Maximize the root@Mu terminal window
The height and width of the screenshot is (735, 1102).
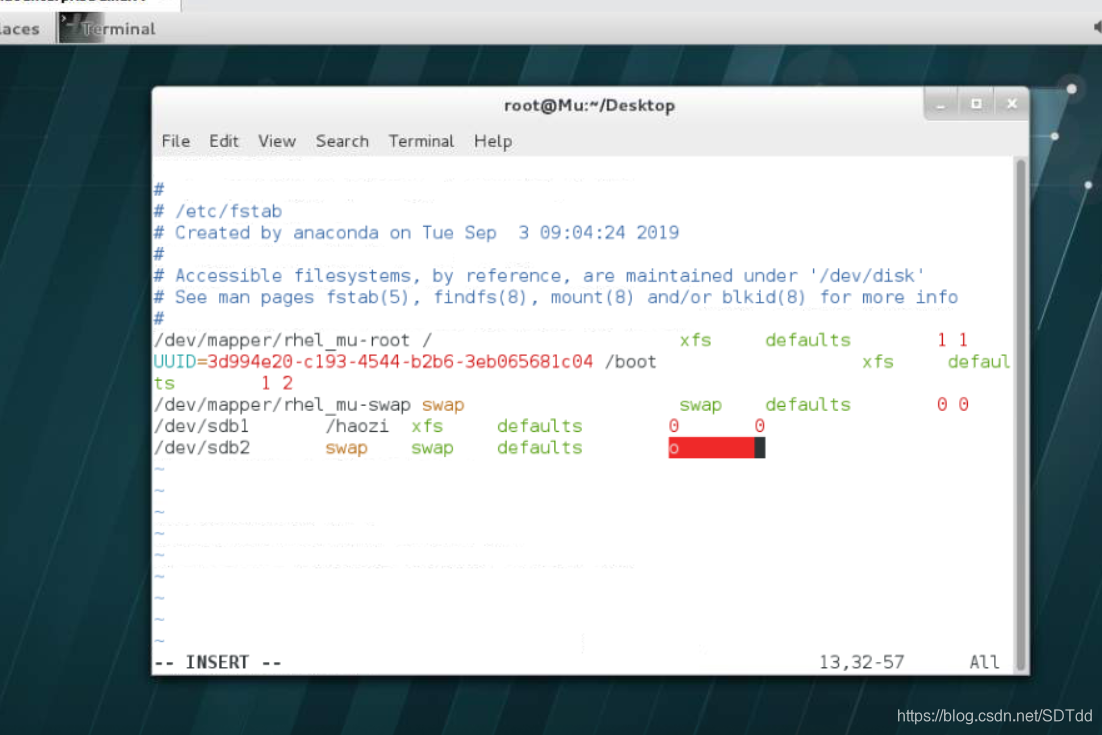tap(976, 105)
